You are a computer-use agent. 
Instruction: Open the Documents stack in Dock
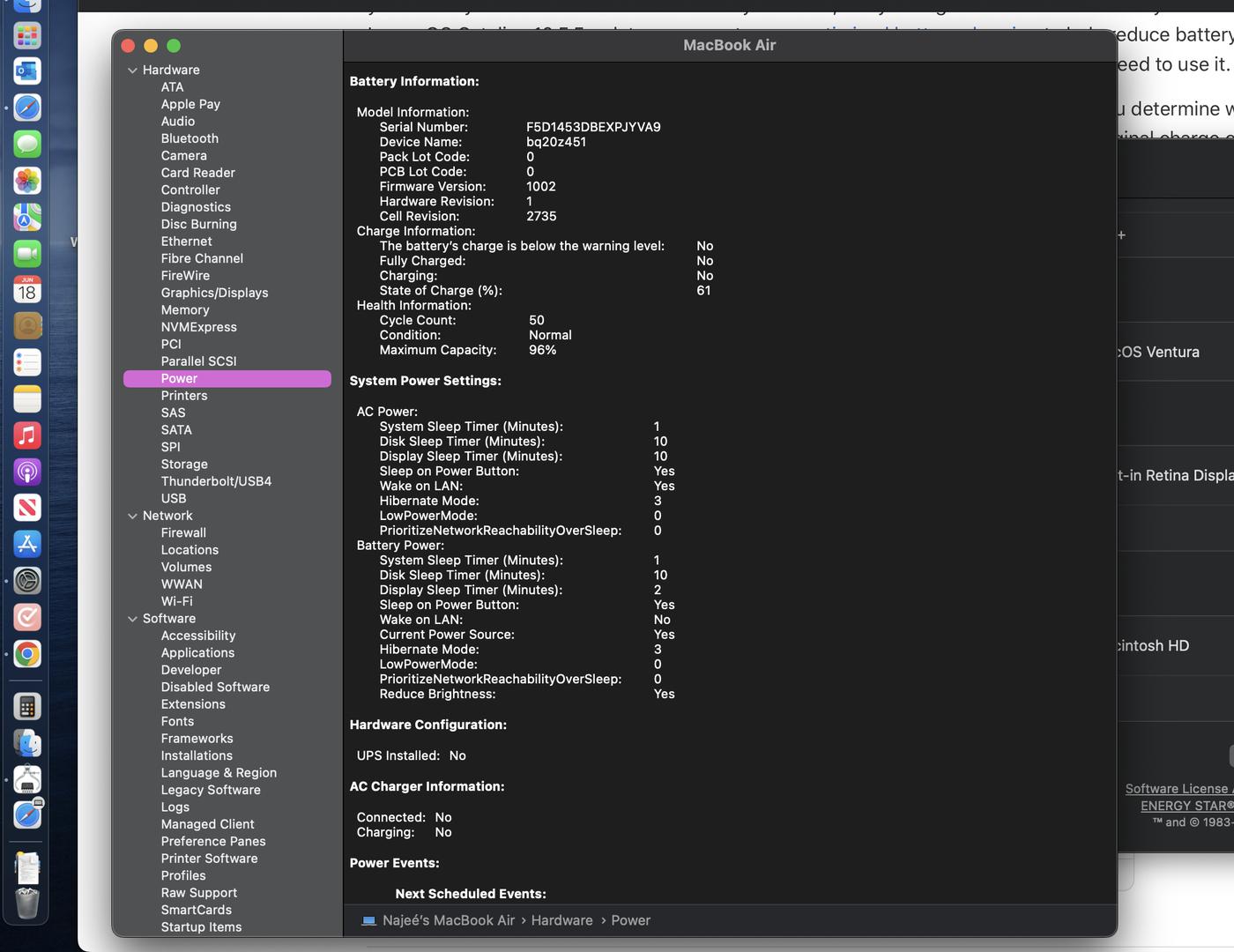click(27, 868)
